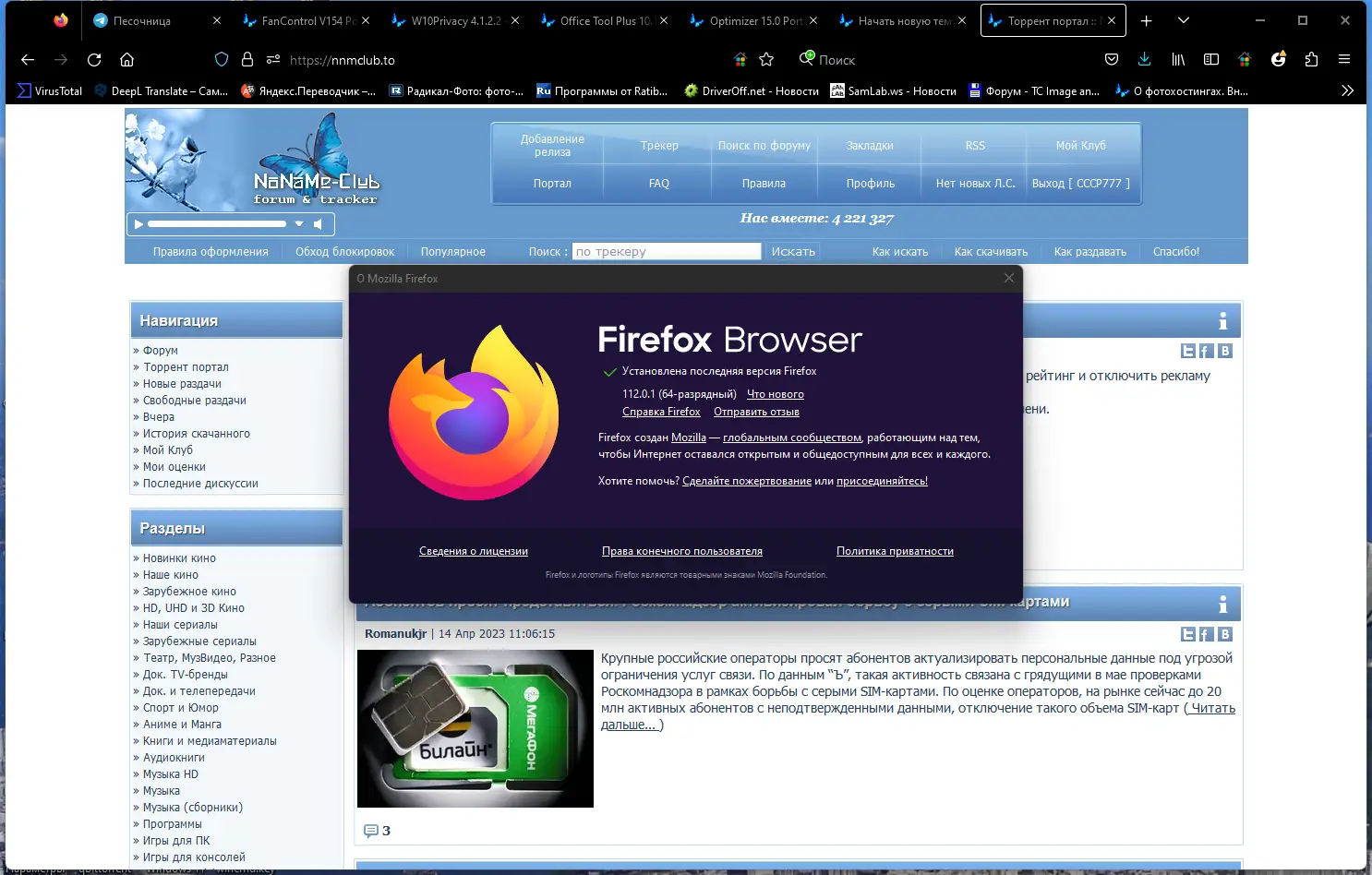The height and width of the screenshot is (875, 1372).
Task: Switch to the Office Tool Plus tab
Action: (604, 20)
